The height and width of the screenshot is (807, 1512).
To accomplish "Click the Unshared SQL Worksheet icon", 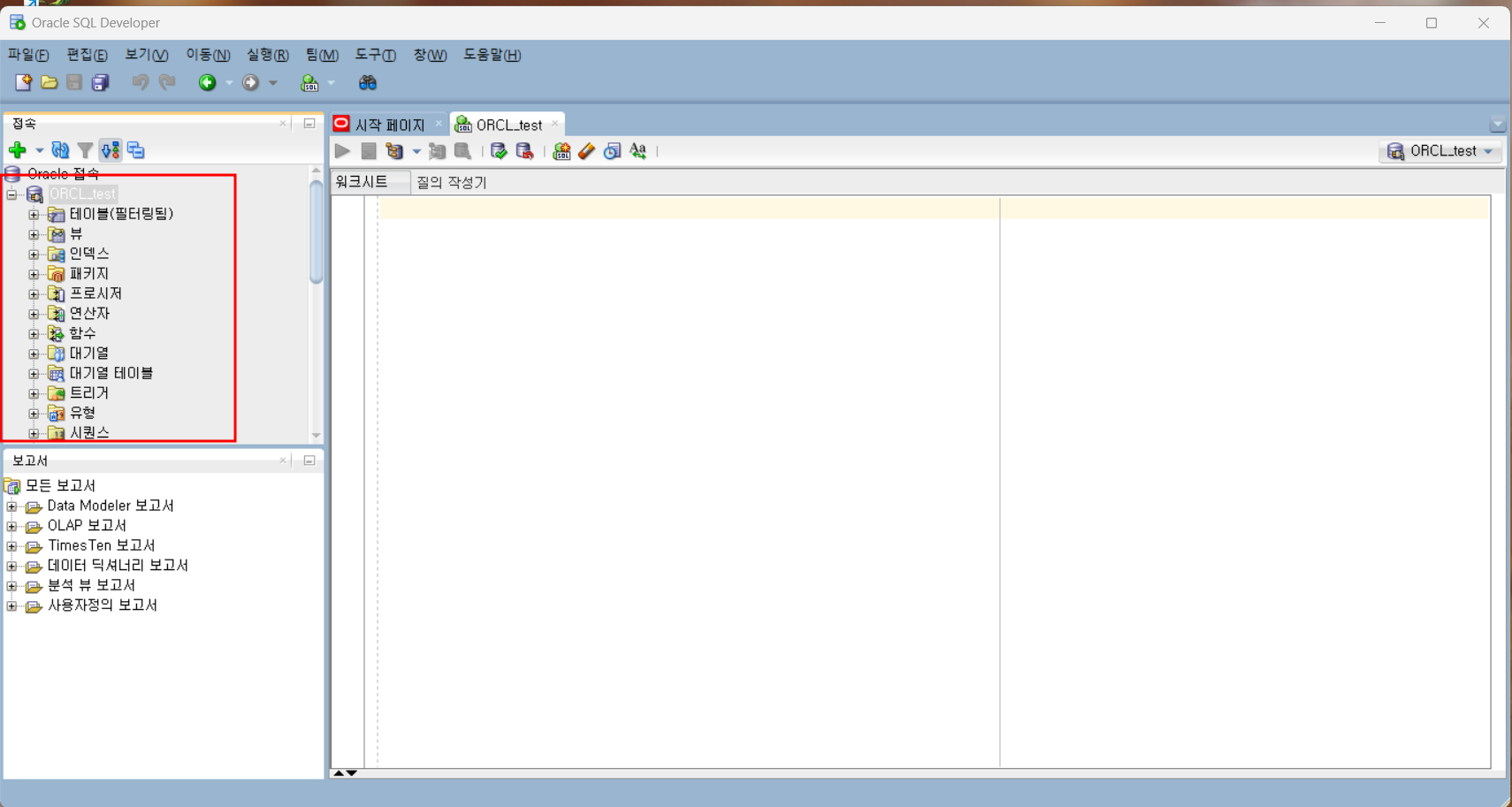I will [561, 151].
